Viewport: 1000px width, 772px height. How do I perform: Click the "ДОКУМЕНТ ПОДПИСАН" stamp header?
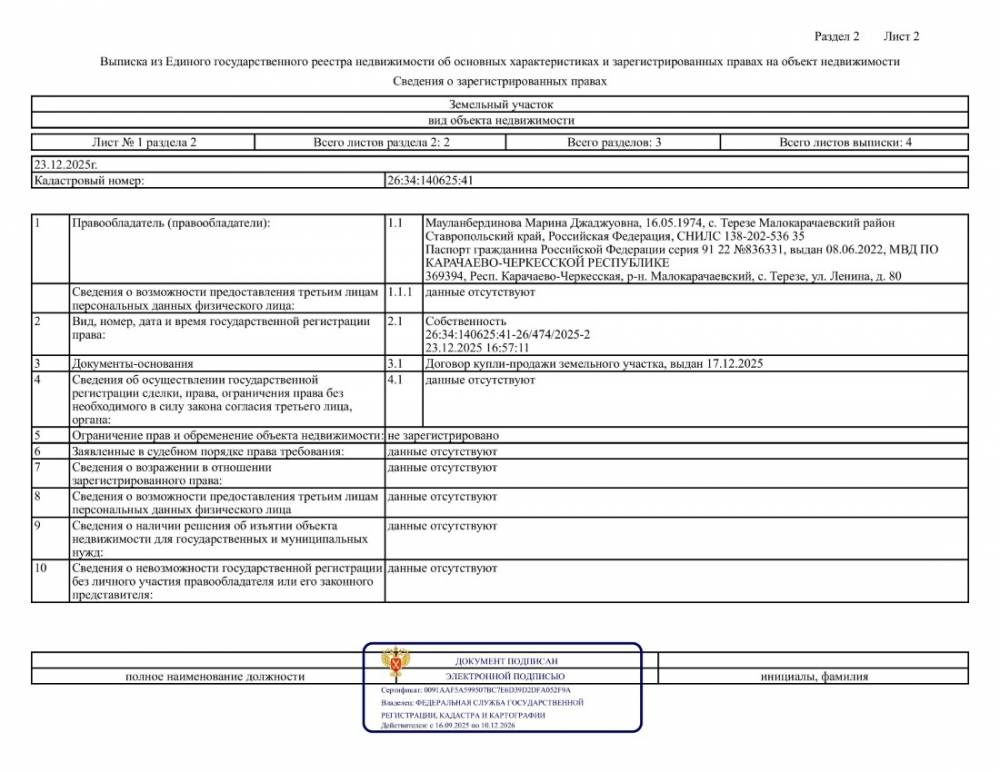point(506,661)
